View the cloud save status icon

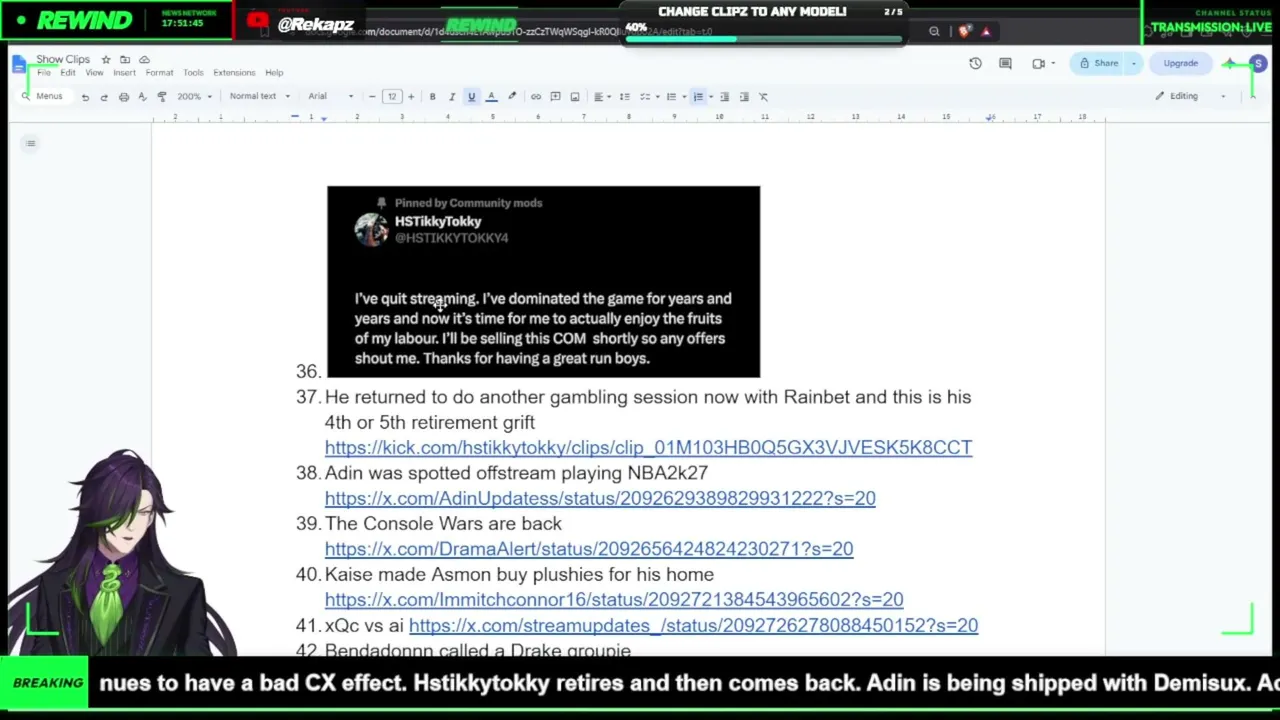click(144, 60)
